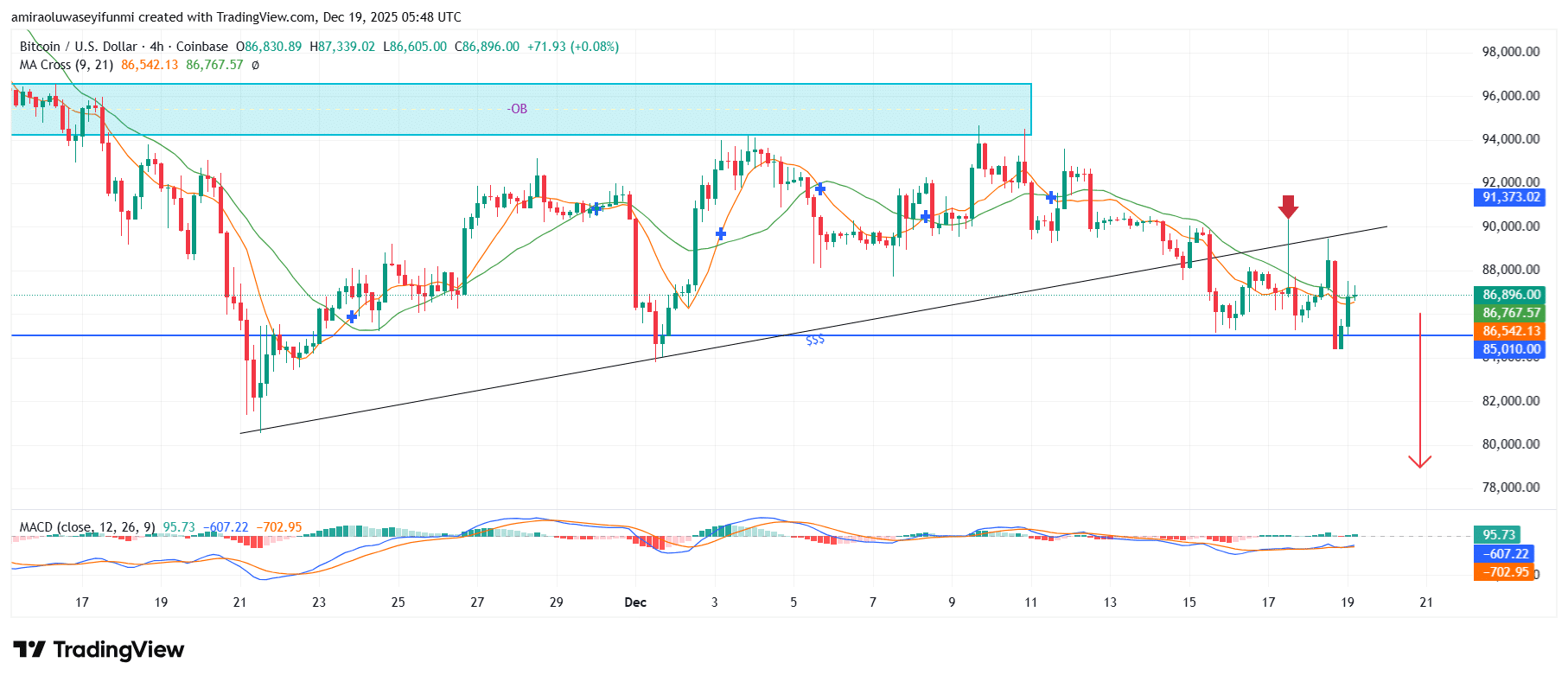Click the 9 date label on the time axis

[952, 602]
